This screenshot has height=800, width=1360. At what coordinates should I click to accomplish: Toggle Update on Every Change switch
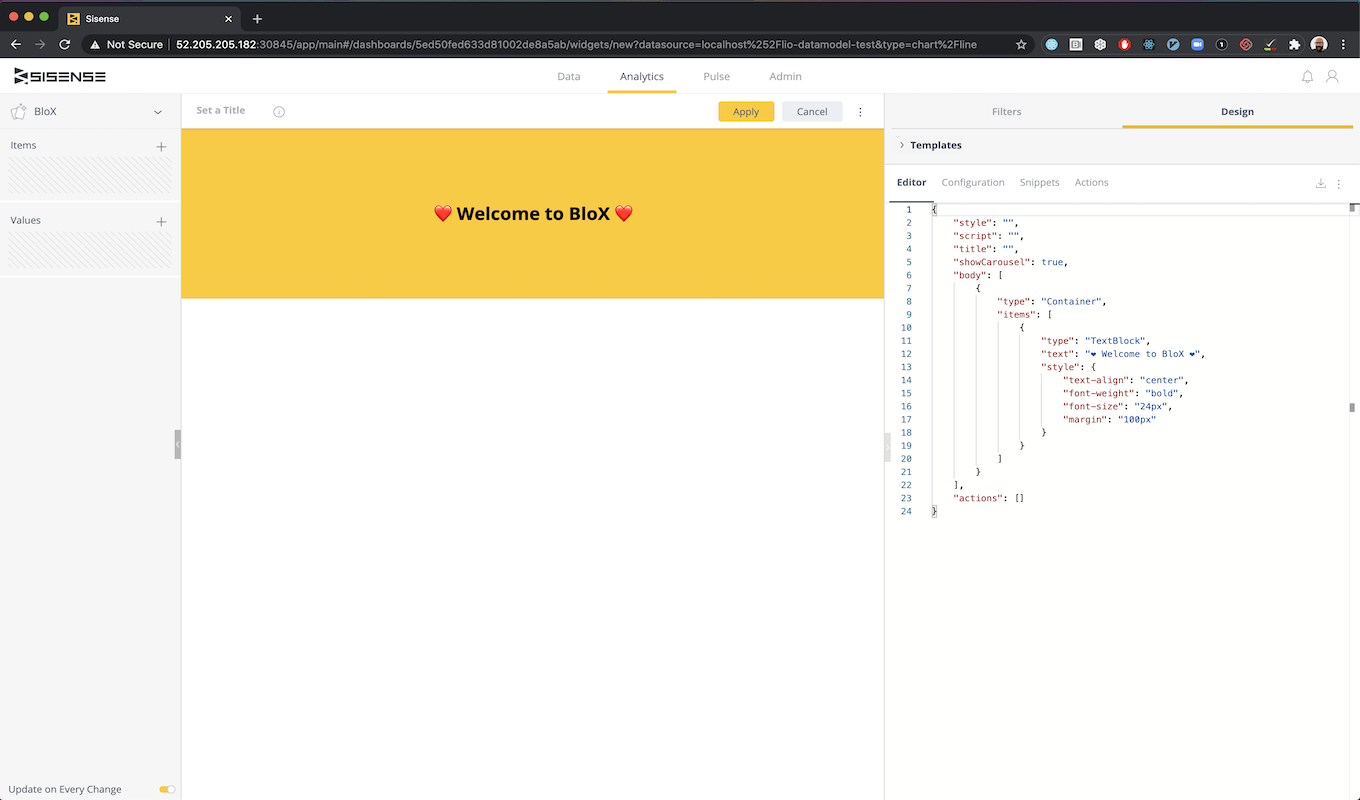(x=167, y=789)
